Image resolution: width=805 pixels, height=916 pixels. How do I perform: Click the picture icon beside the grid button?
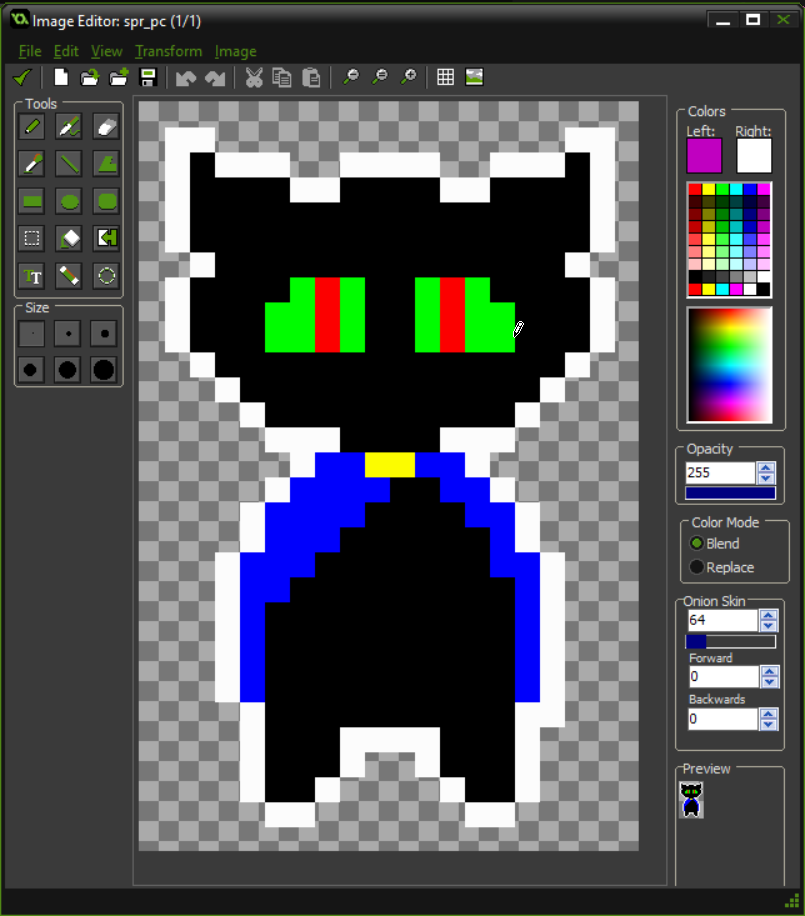pyautogui.click(x=474, y=77)
